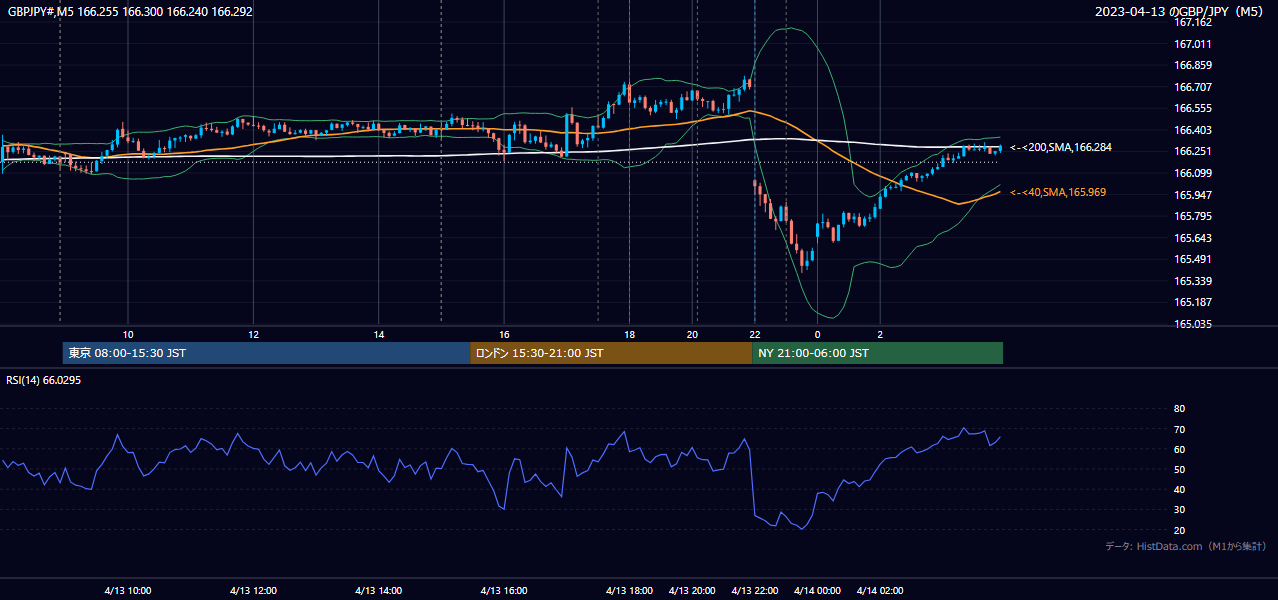
Task: Click hour 0 on the price-chart time axis
Action: [x=817, y=334]
